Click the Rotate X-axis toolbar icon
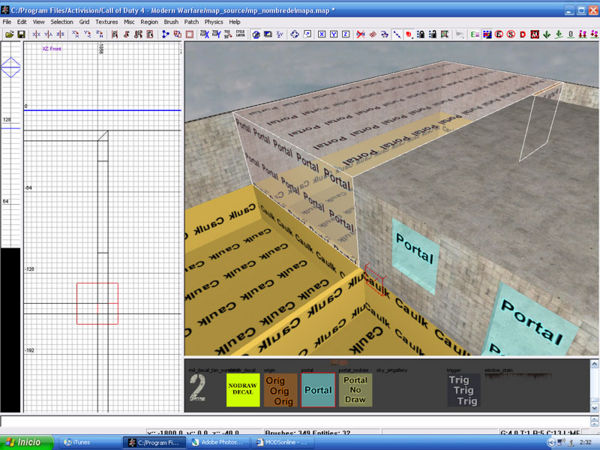Image resolution: width=600 pixels, height=450 pixels. 76,34
